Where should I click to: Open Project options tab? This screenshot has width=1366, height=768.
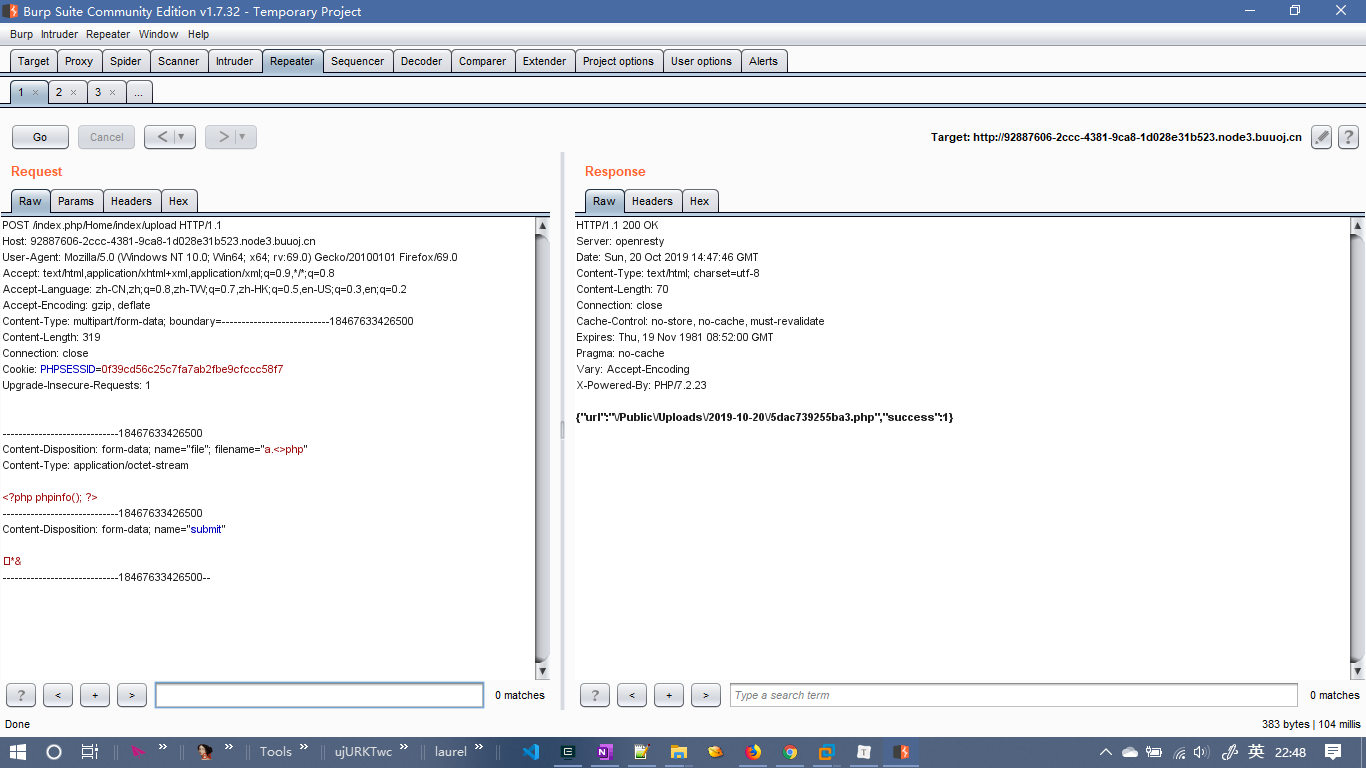618,61
